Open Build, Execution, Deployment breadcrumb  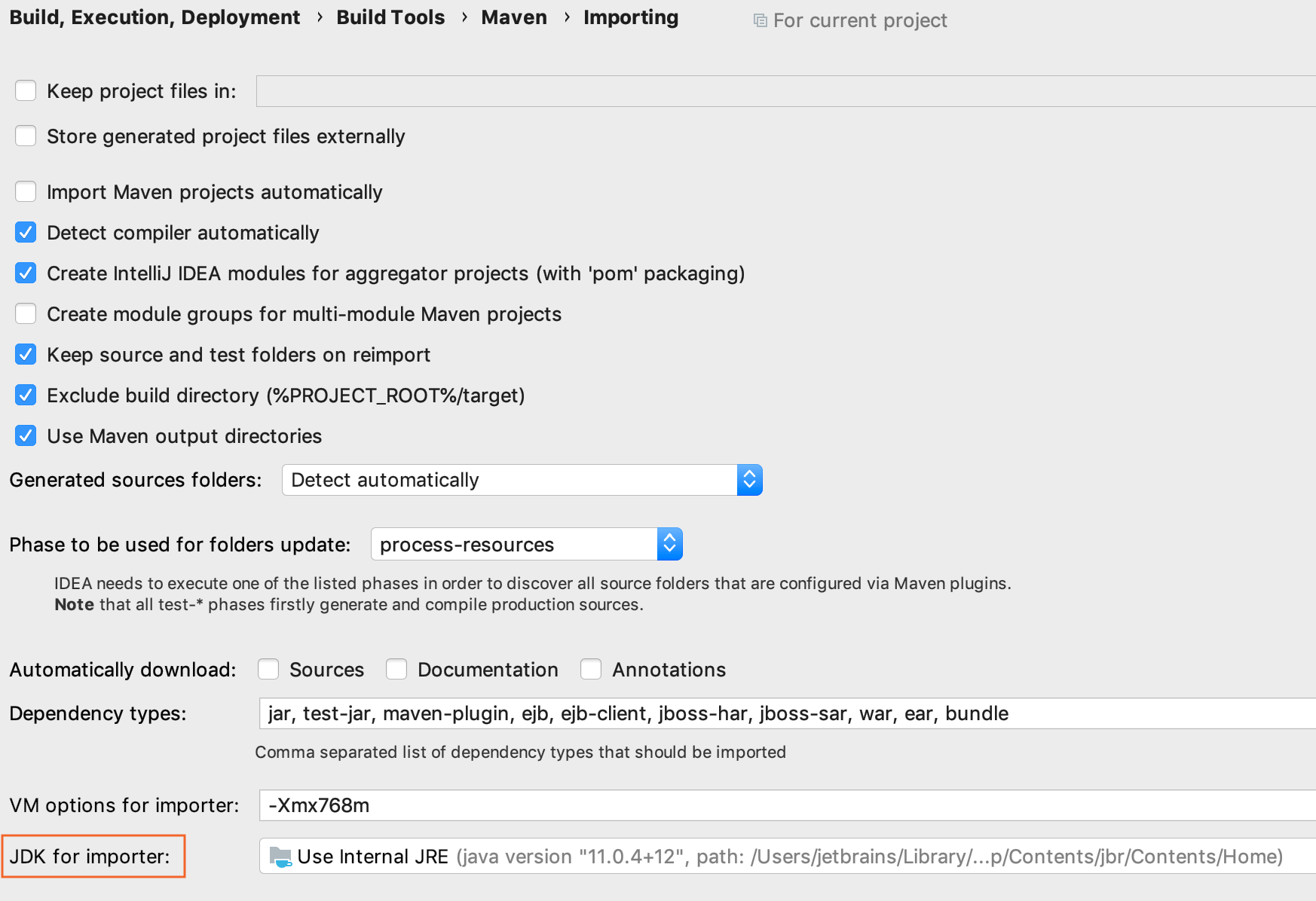(x=155, y=17)
